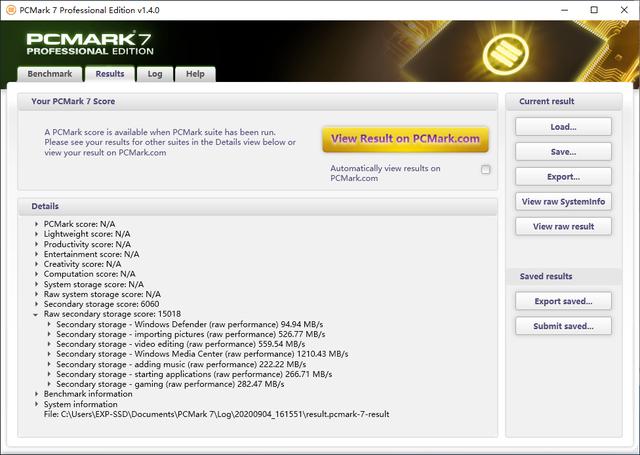This screenshot has width=640, height=455.
Task: Click 'Raw system storage score: N/A' text
Action: [102, 294]
